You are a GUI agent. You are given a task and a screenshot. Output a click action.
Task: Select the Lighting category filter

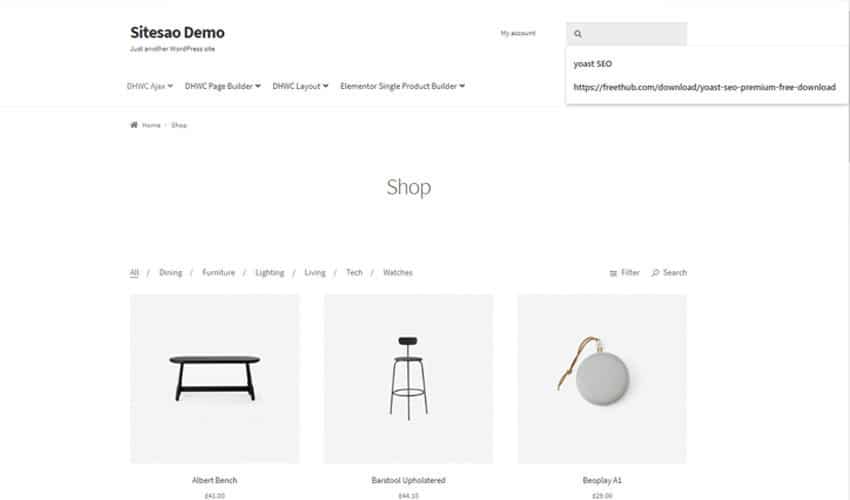(x=270, y=272)
